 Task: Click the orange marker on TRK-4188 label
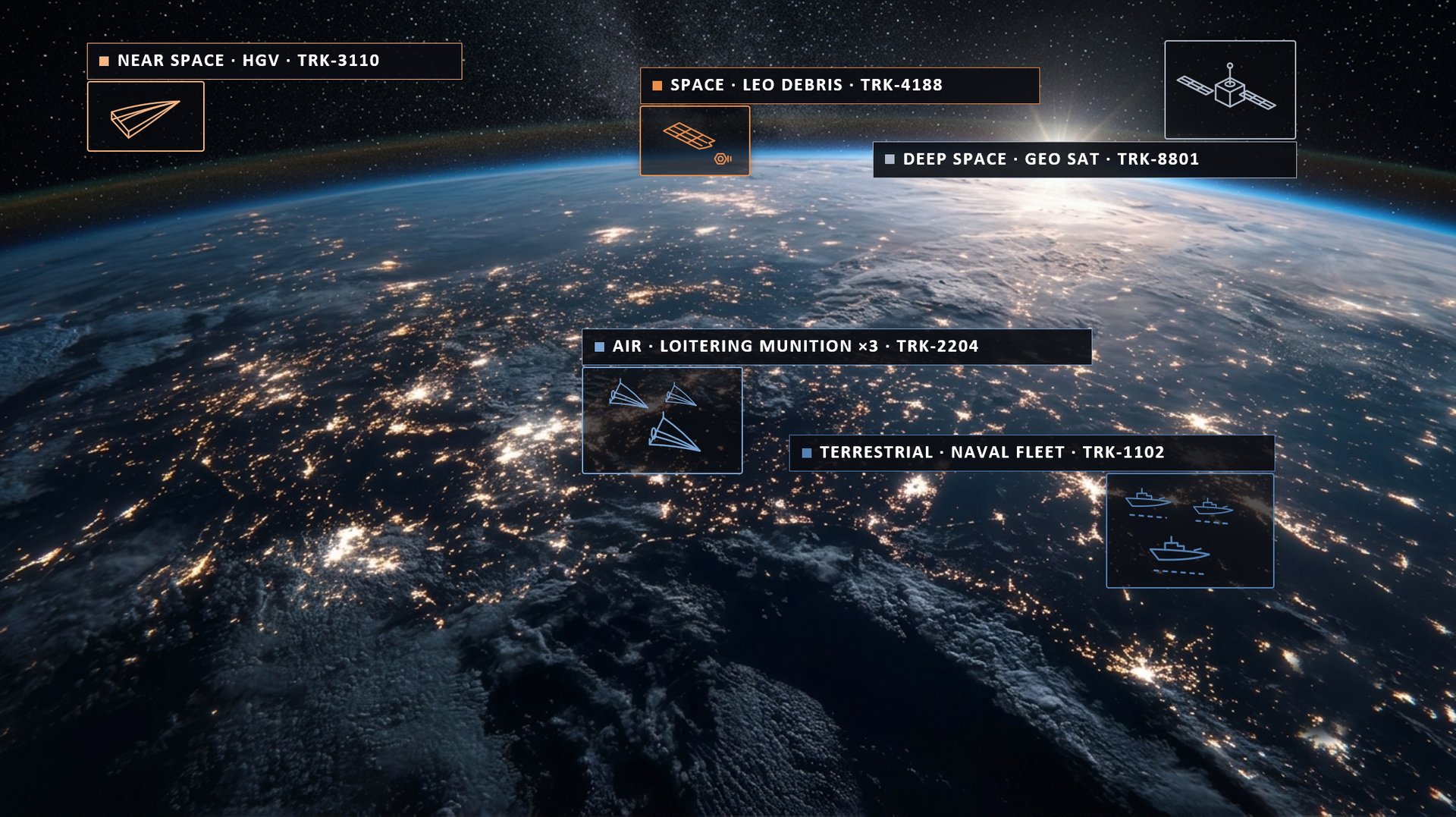click(x=657, y=86)
